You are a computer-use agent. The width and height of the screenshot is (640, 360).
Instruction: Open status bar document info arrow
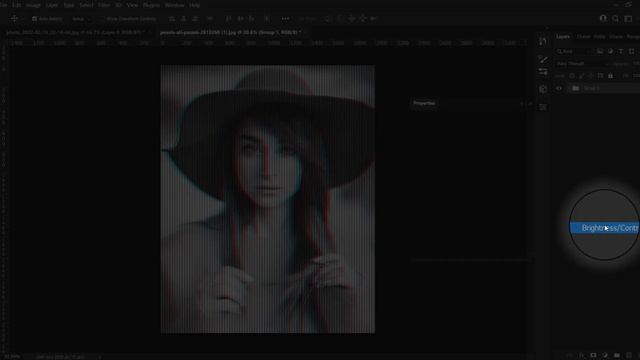(99, 357)
